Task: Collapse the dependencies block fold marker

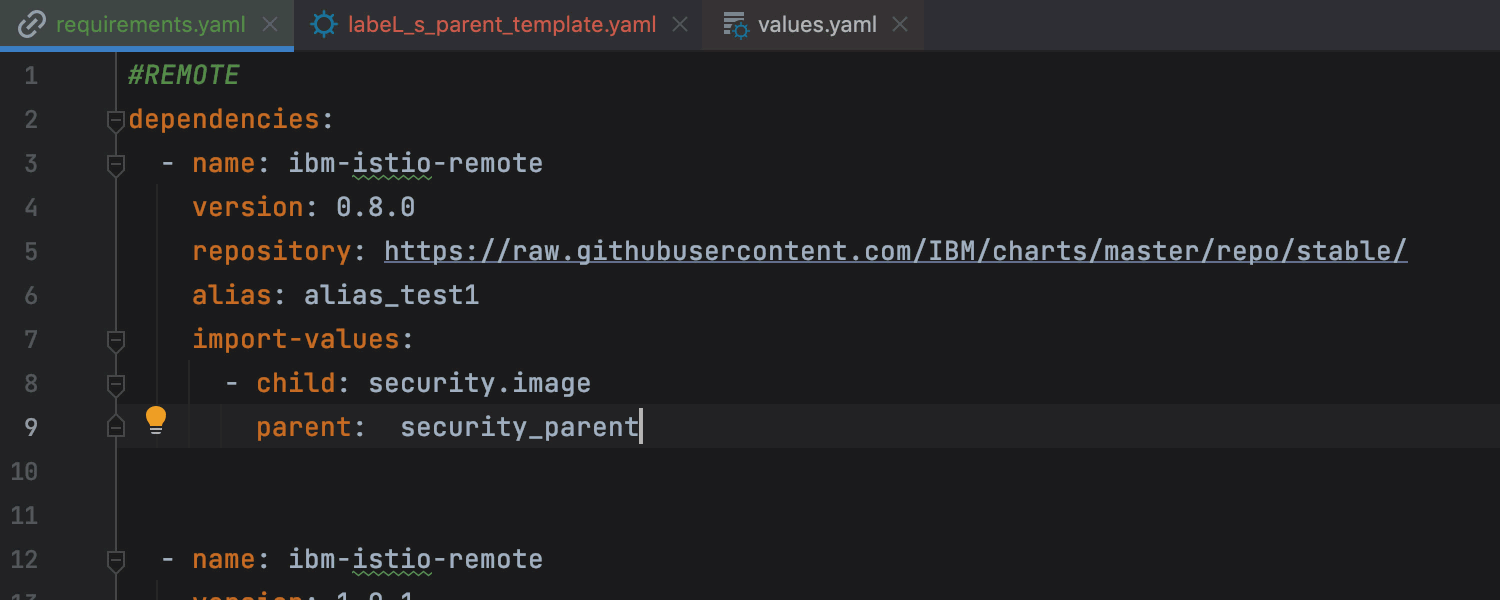Action: (x=116, y=120)
